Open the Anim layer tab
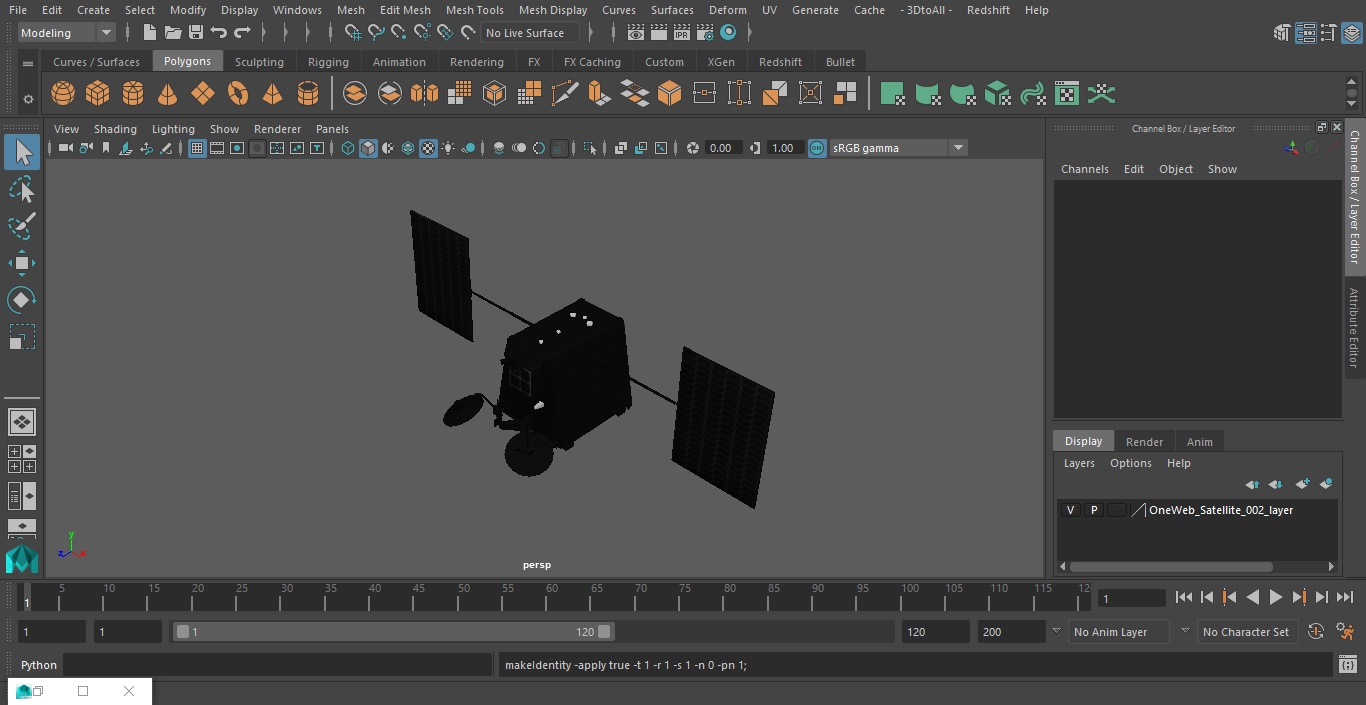The image size is (1366, 705). [x=1199, y=442]
